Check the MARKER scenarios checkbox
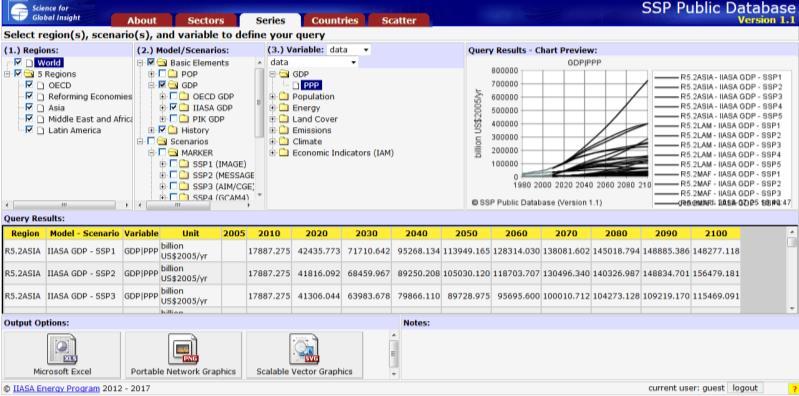Image resolution: width=799 pixels, height=396 pixels. click(x=162, y=152)
